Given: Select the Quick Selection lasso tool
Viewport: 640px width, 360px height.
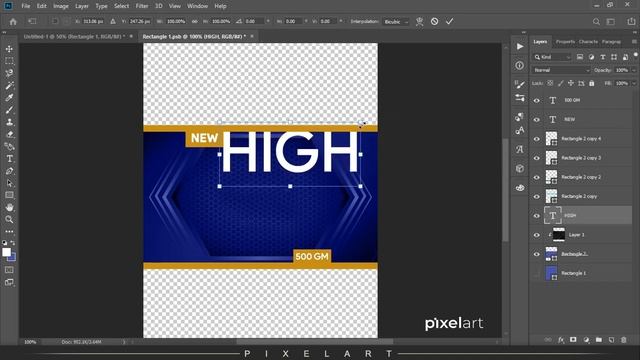Looking at the screenshot, I should (9, 73).
